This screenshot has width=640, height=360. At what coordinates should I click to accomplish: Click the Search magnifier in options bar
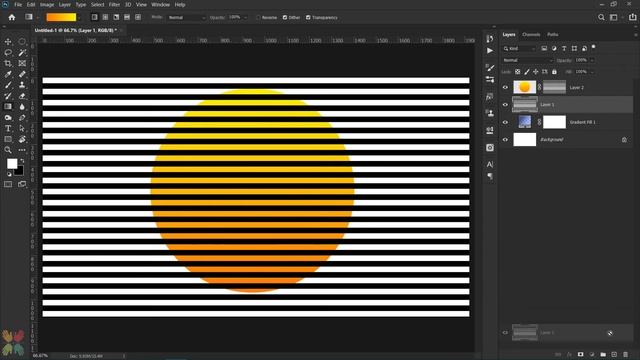(601, 18)
